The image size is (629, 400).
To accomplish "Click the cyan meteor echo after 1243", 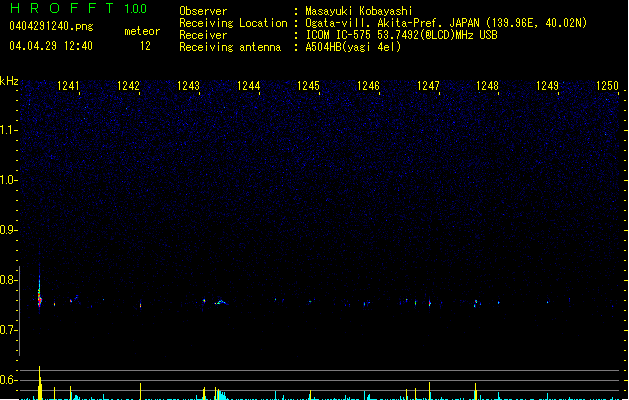I will coord(221,302).
